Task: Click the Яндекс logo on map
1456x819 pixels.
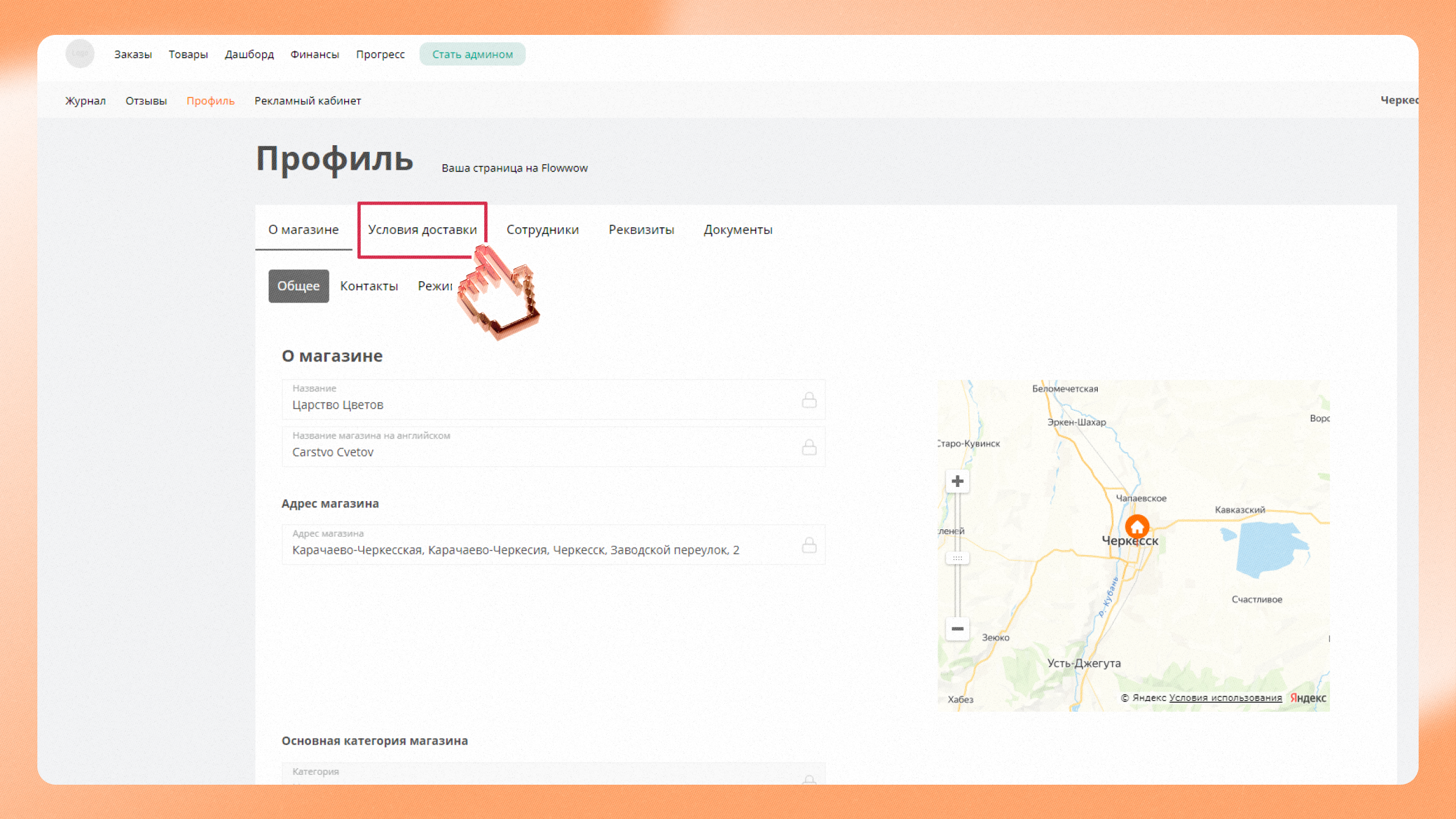Action: pos(1308,698)
